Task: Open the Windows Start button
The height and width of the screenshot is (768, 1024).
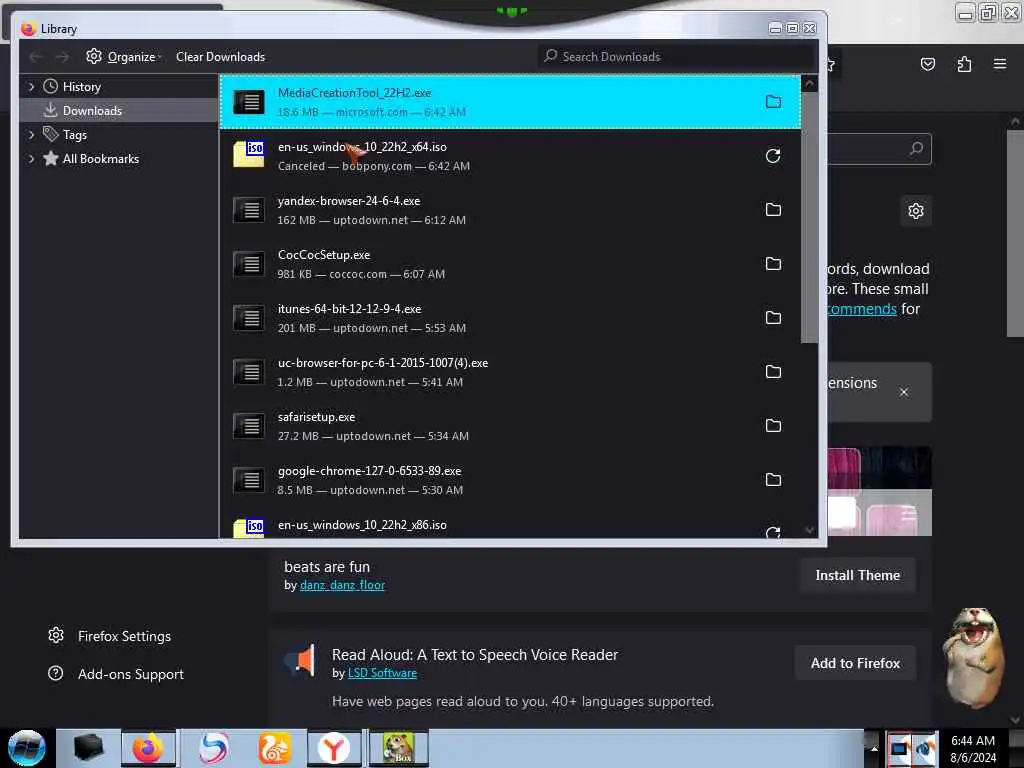Action: (x=26, y=748)
